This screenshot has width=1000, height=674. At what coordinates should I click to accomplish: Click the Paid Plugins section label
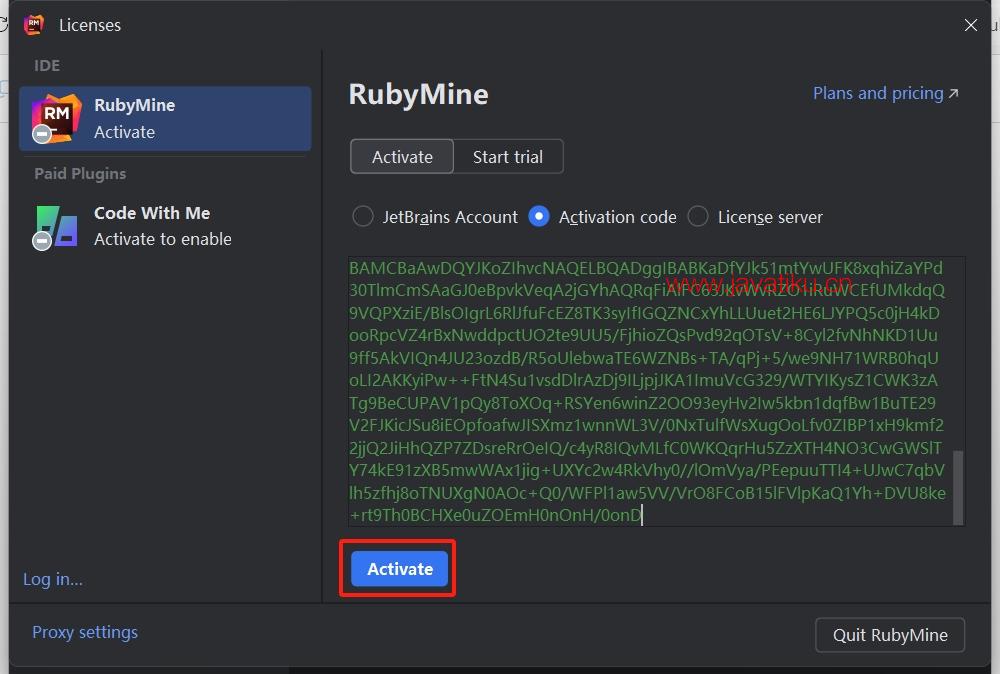pyautogui.click(x=80, y=173)
